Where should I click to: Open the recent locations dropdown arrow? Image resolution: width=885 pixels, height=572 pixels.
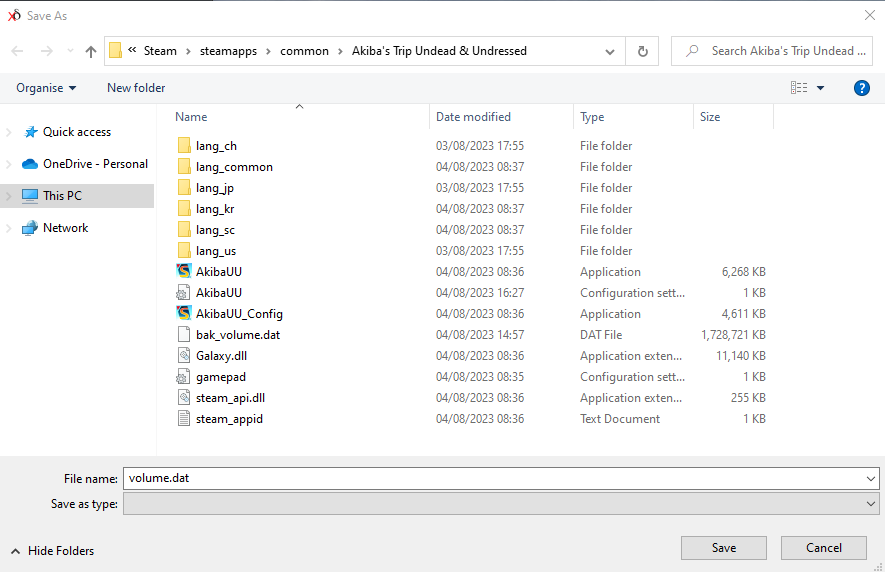coord(70,51)
